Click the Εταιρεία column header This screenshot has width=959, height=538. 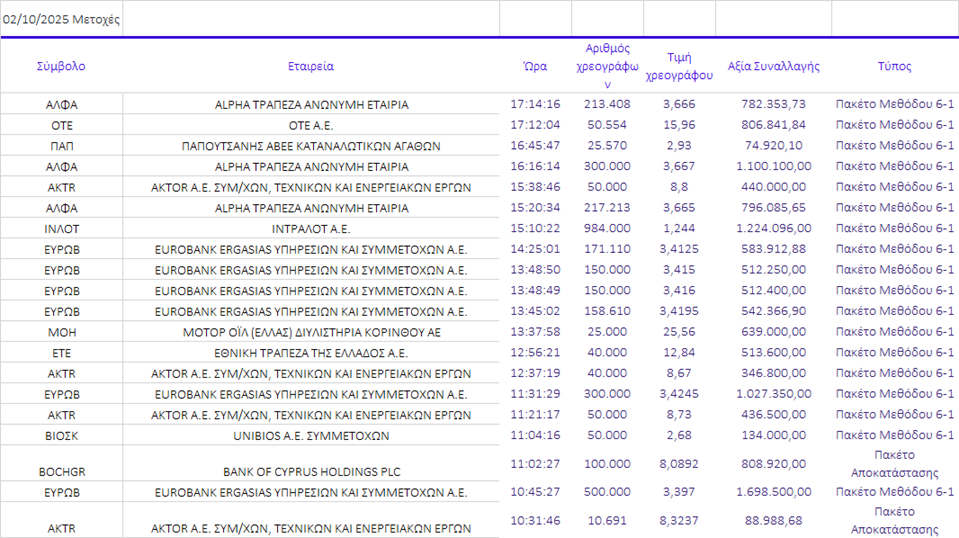311,66
